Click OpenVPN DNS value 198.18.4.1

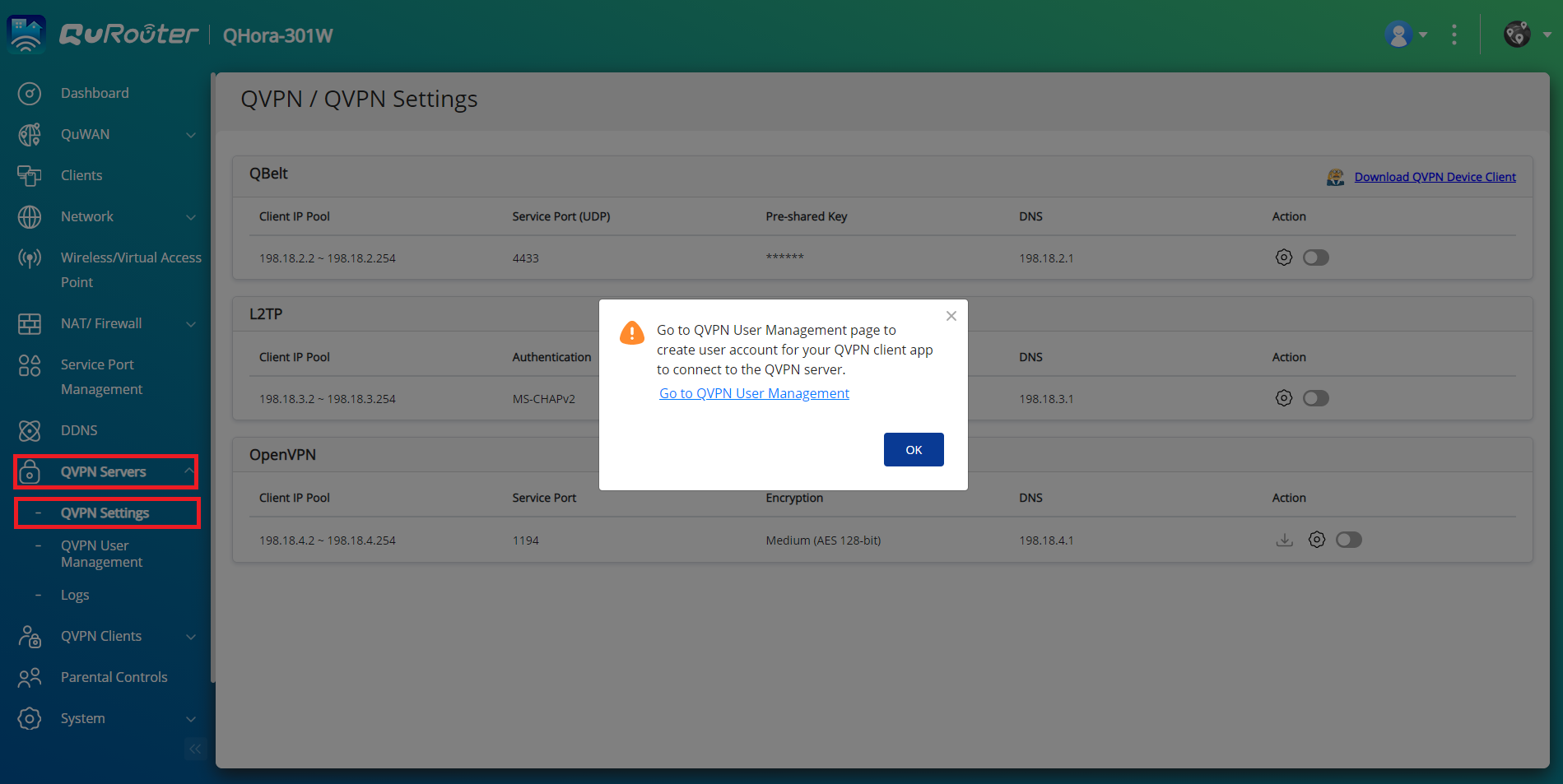[1046, 540]
